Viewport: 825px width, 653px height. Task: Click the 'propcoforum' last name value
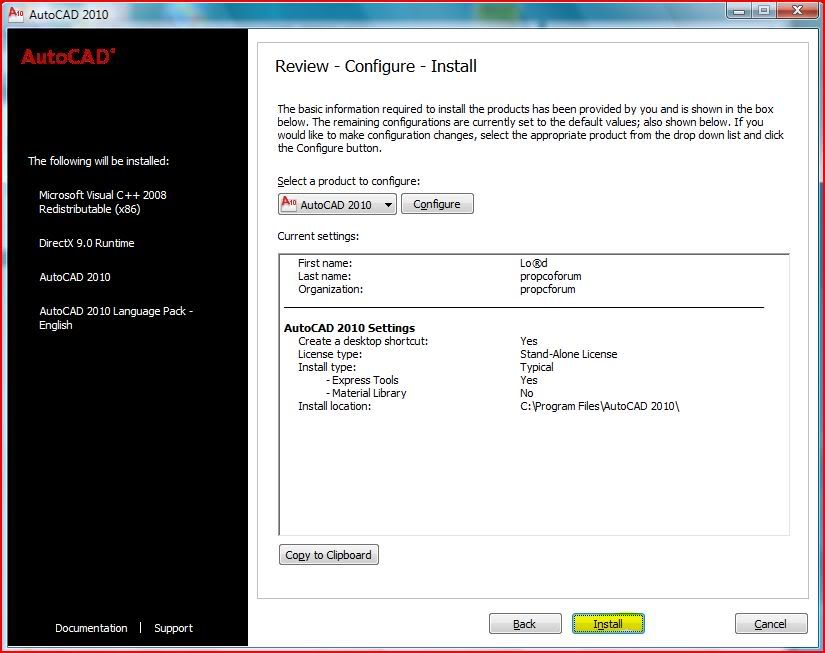[x=550, y=276]
